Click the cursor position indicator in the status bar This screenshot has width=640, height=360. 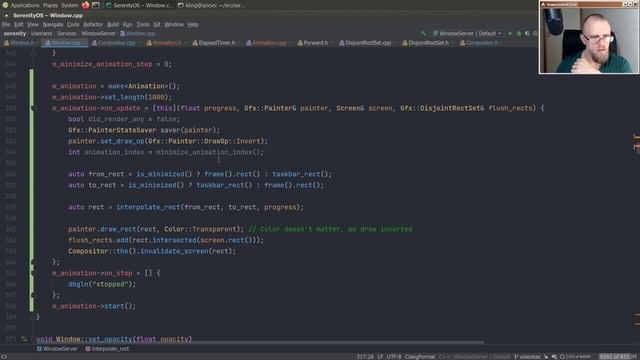[x=365, y=357]
